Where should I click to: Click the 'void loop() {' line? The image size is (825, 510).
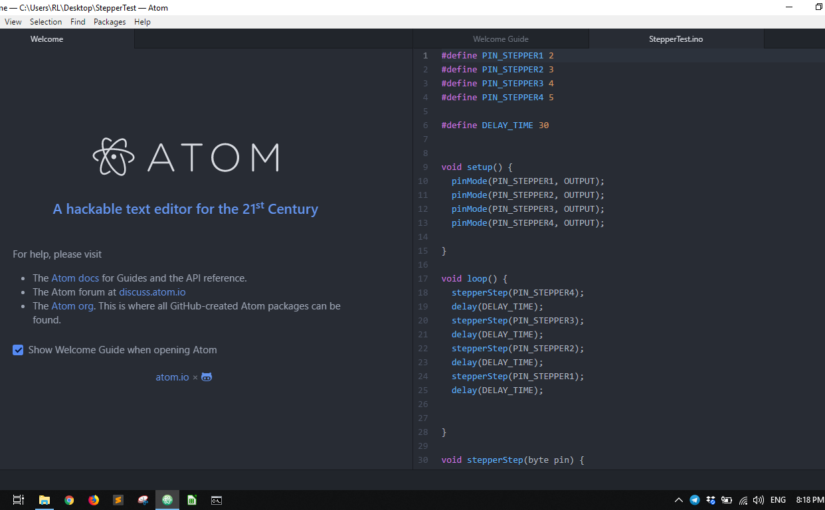tap(474, 278)
